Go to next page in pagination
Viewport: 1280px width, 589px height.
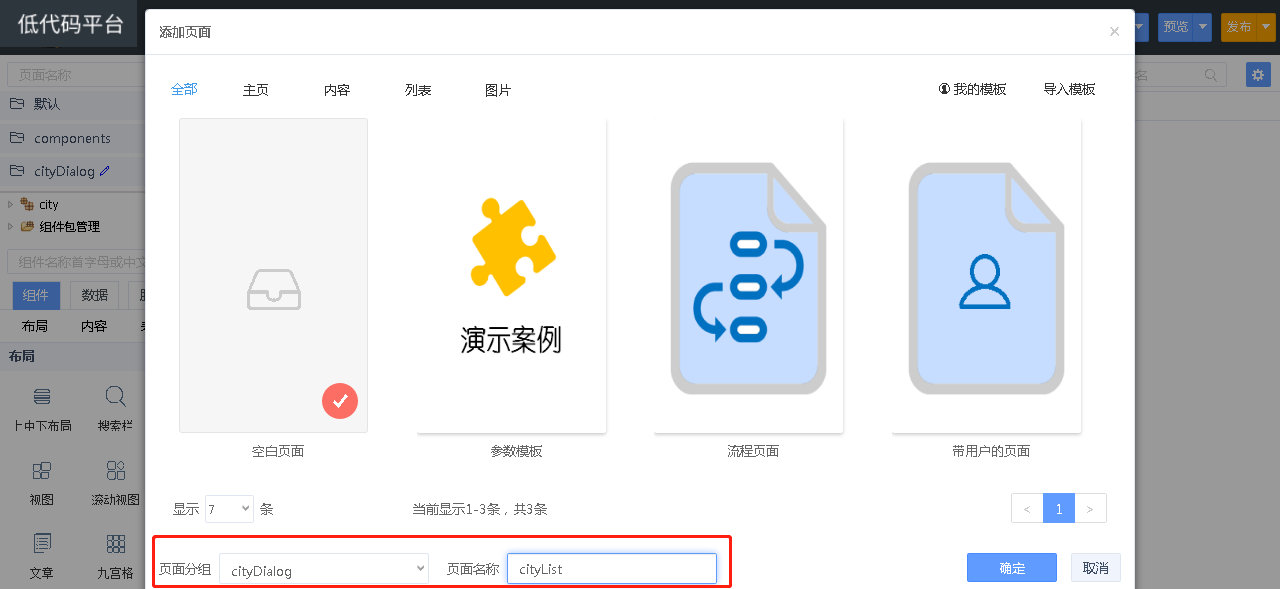(x=1090, y=509)
